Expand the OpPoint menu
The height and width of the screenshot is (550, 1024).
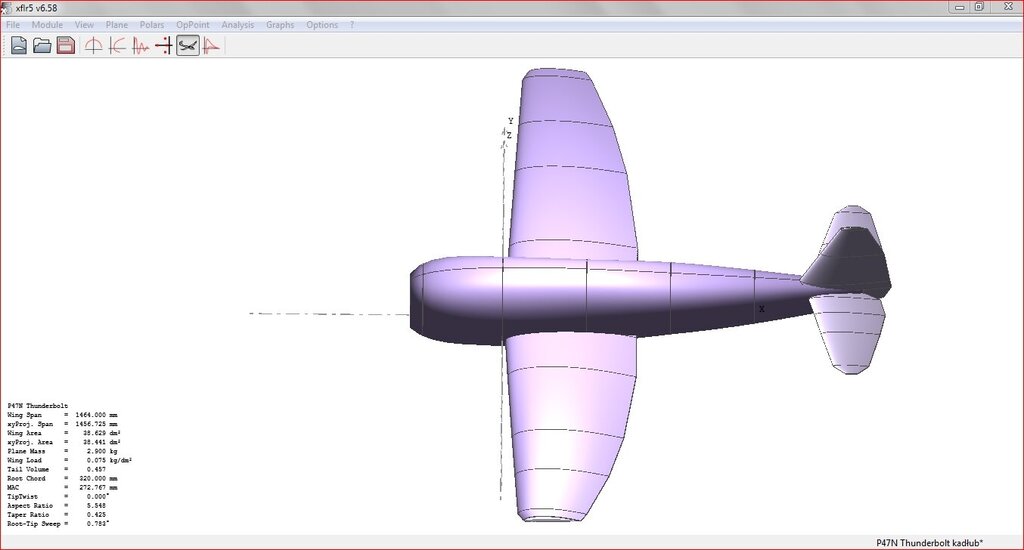pyautogui.click(x=193, y=24)
